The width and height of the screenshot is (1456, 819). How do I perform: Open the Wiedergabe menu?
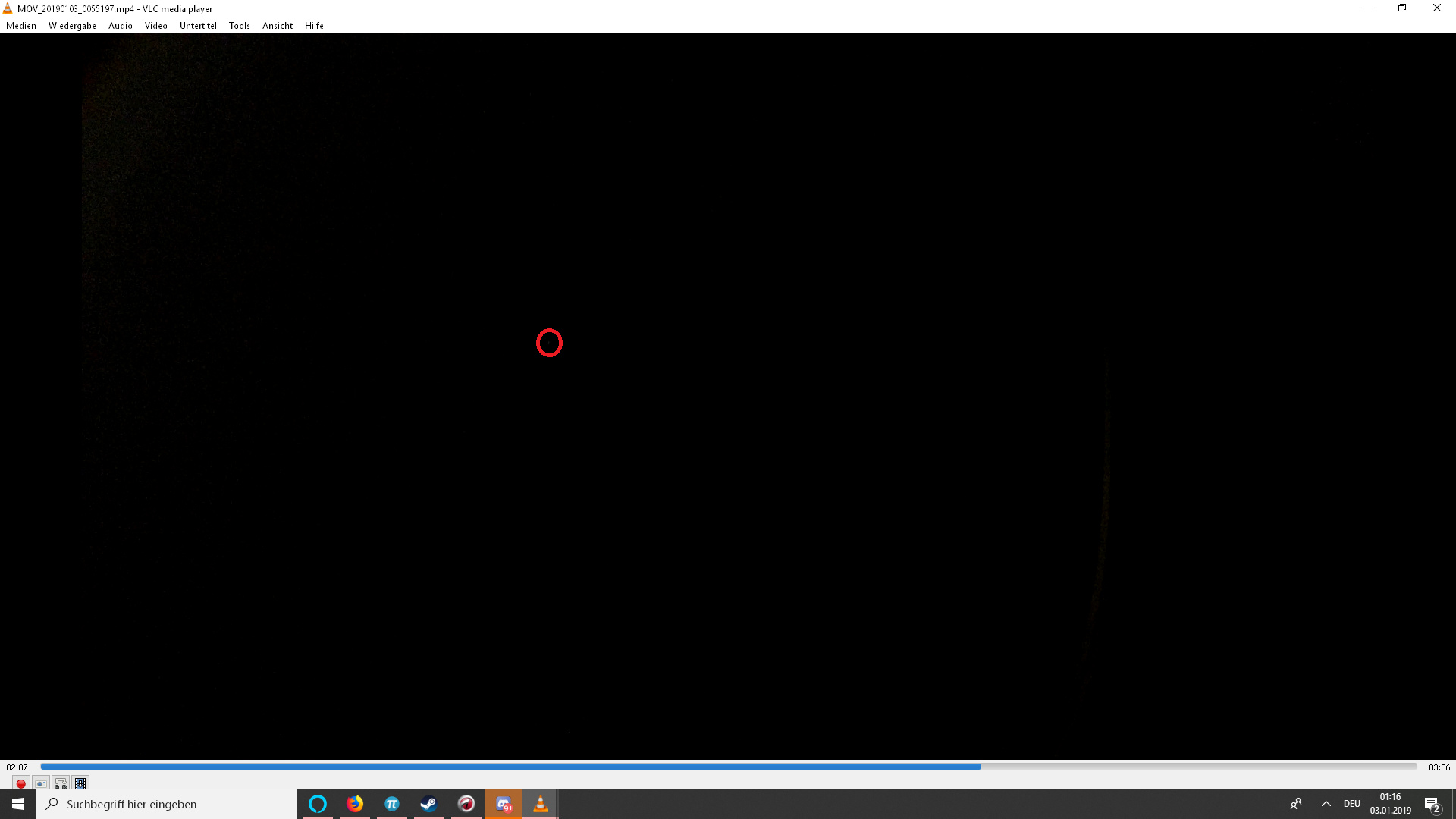[72, 26]
